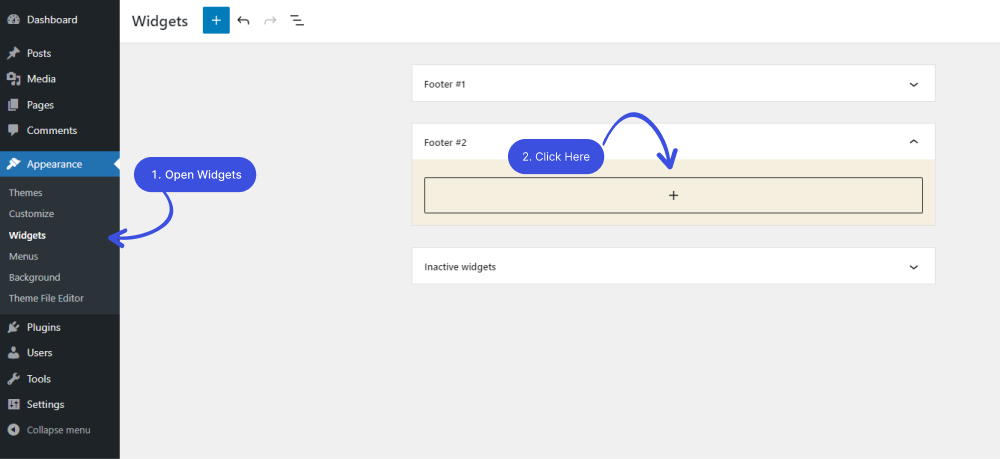Click the Media icon in the sidebar
This screenshot has height=459, width=1000.
[x=13, y=79]
